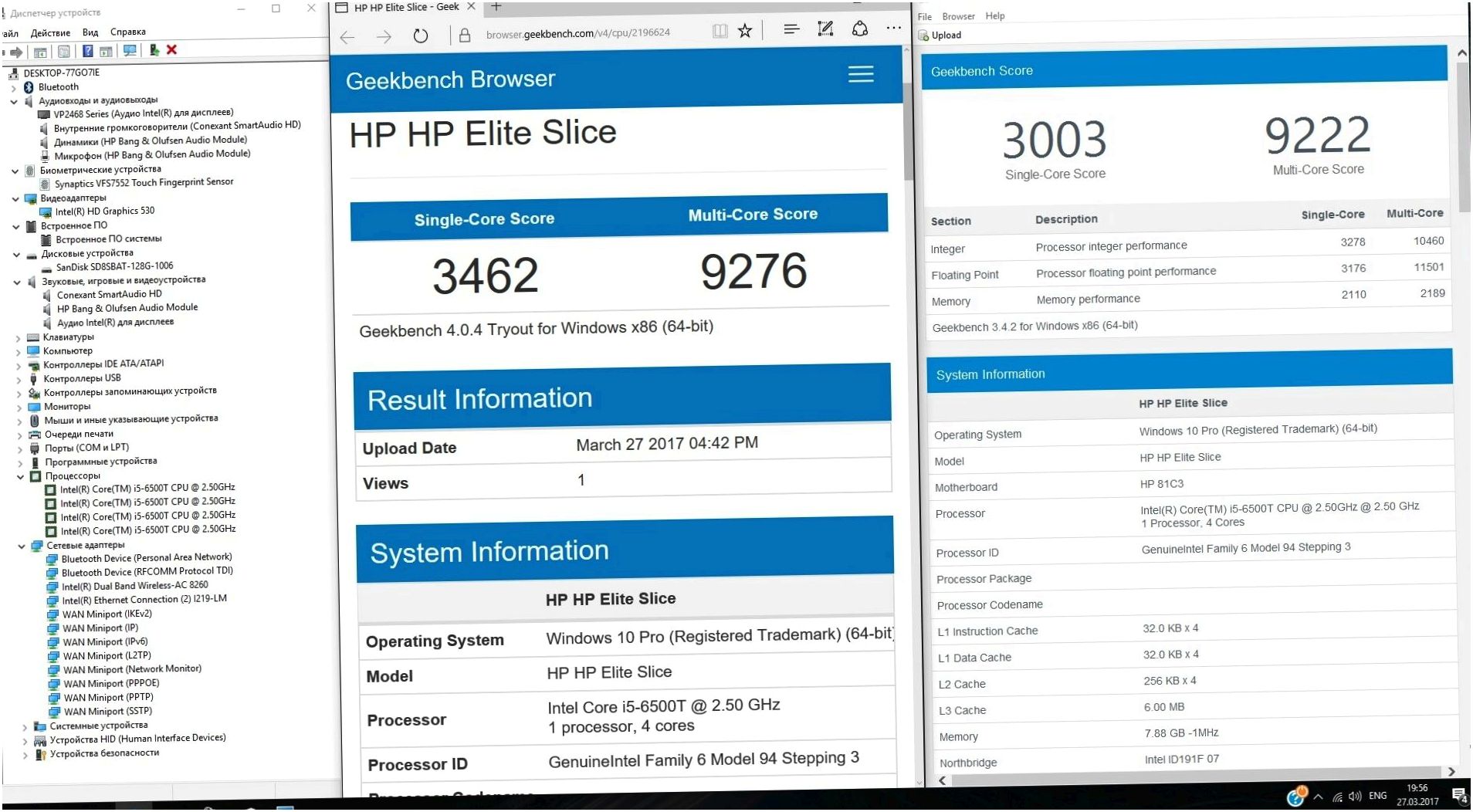The width and height of the screenshot is (1473, 812).
Task: Collapse the Сетевые адаптеры node
Action: [x=22, y=546]
